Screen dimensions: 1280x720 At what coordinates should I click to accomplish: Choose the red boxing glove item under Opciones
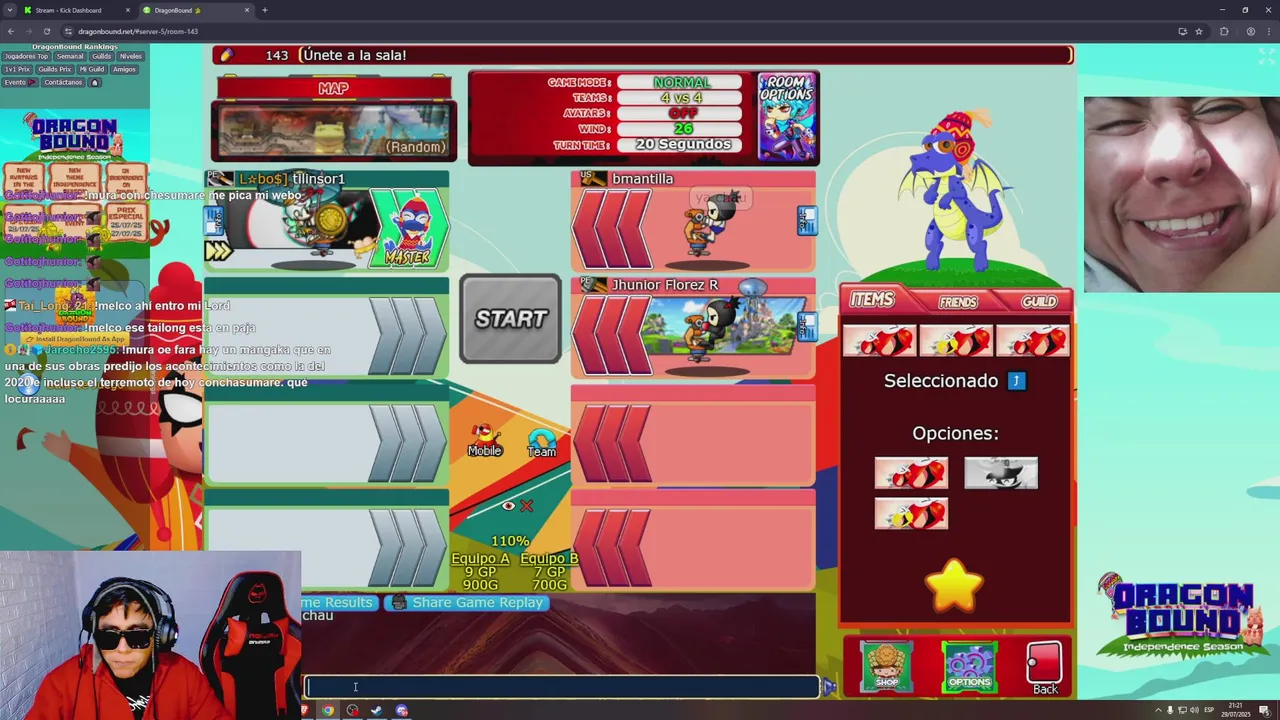point(911,473)
